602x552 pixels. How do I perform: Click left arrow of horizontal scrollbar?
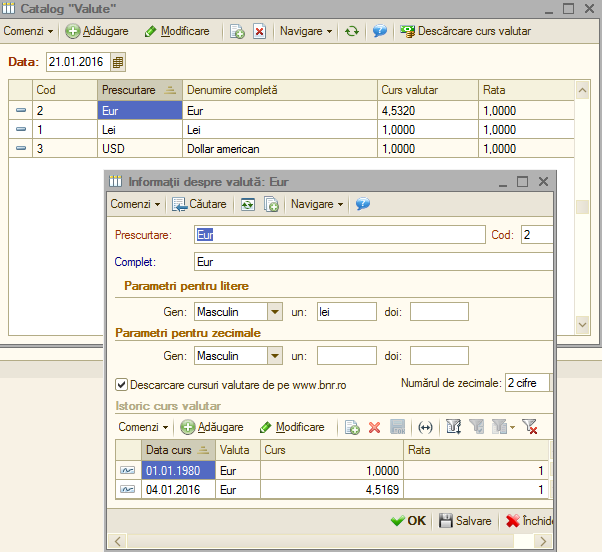click(117, 541)
